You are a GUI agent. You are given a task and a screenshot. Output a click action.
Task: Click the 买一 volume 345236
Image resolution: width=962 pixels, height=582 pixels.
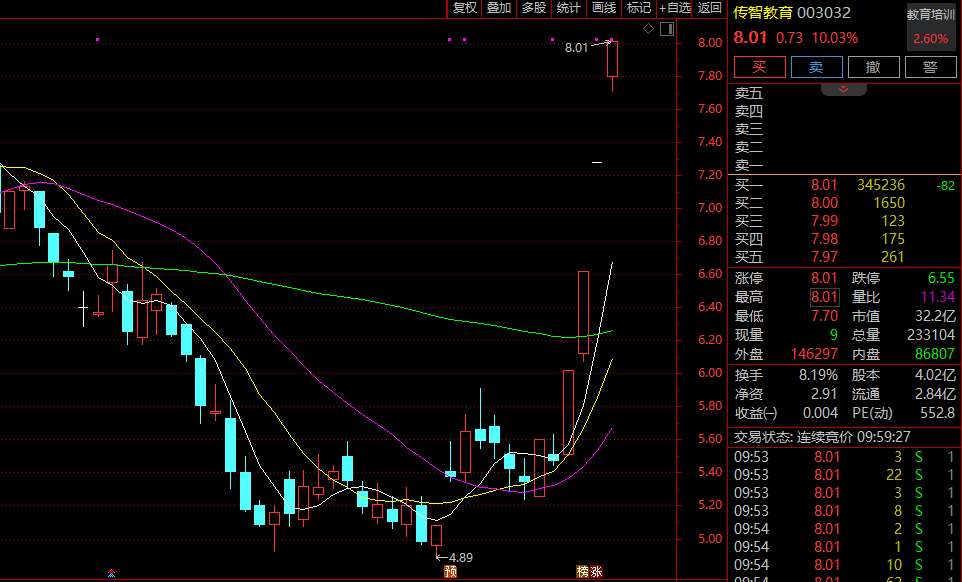point(881,185)
